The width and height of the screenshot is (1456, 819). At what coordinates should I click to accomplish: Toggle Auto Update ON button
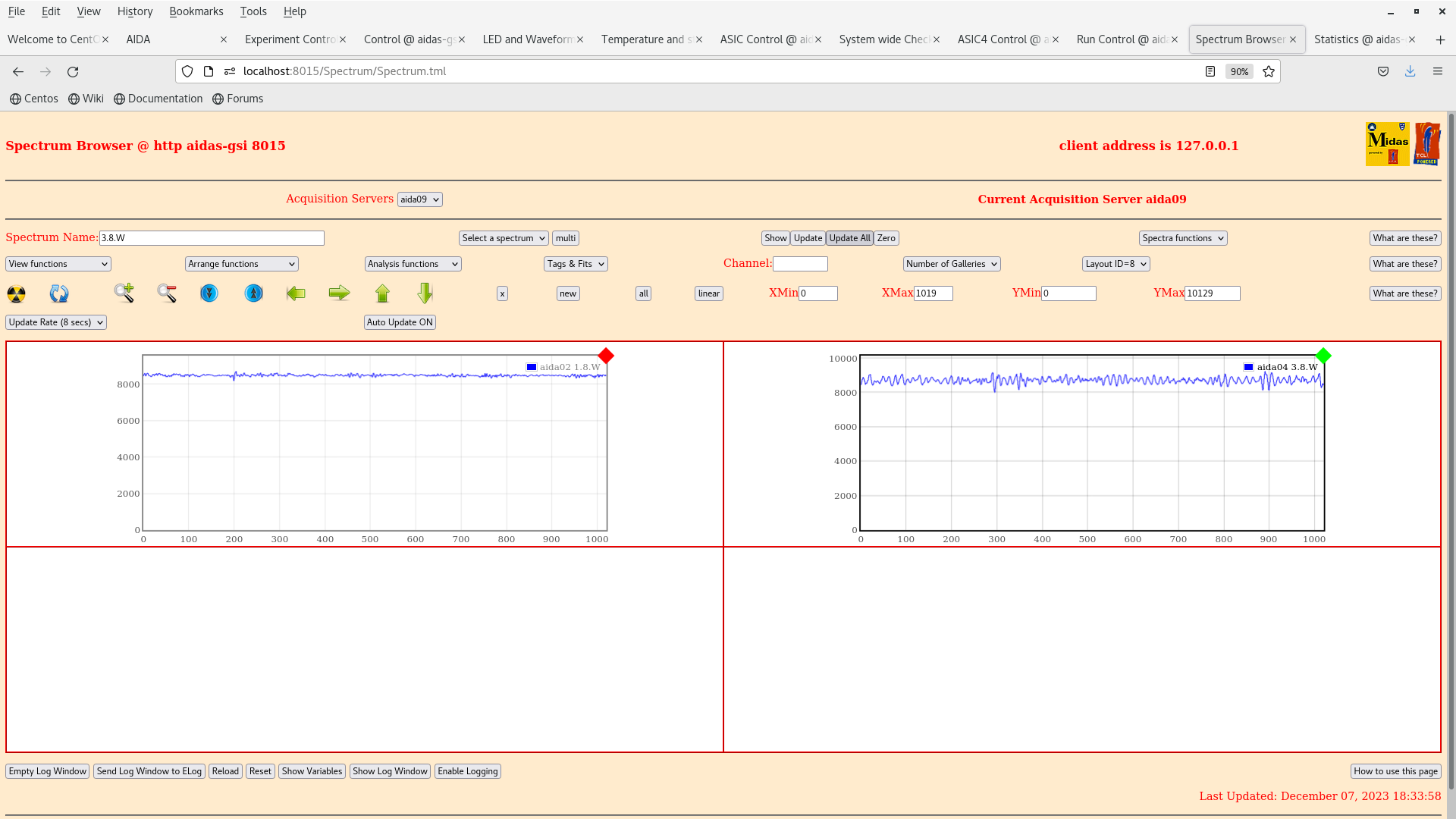pyautogui.click(x=399, y=322)
